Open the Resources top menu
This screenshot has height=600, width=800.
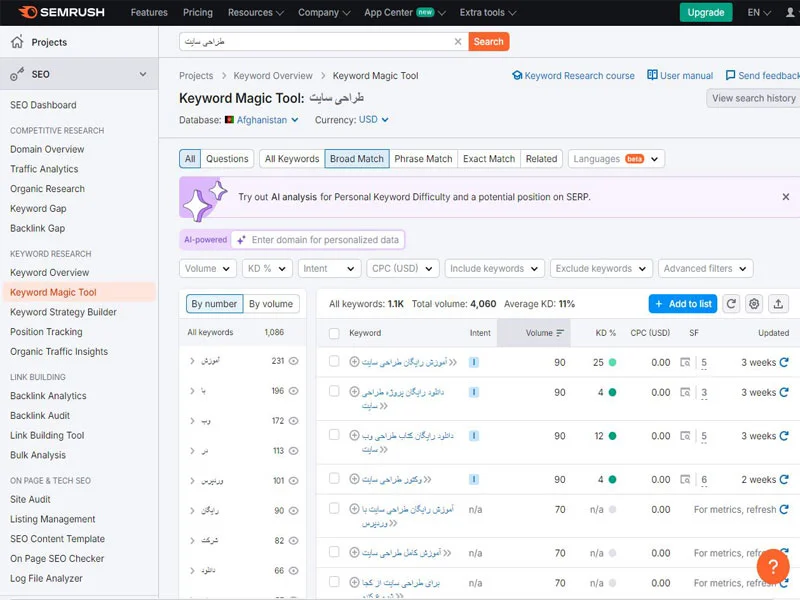[256, 12]
